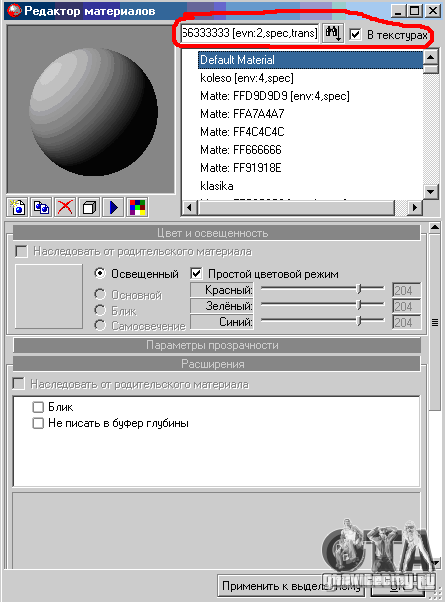Click the blue play arrow icon
This screenshot has height=602, width=445.
tap(113, 208)
